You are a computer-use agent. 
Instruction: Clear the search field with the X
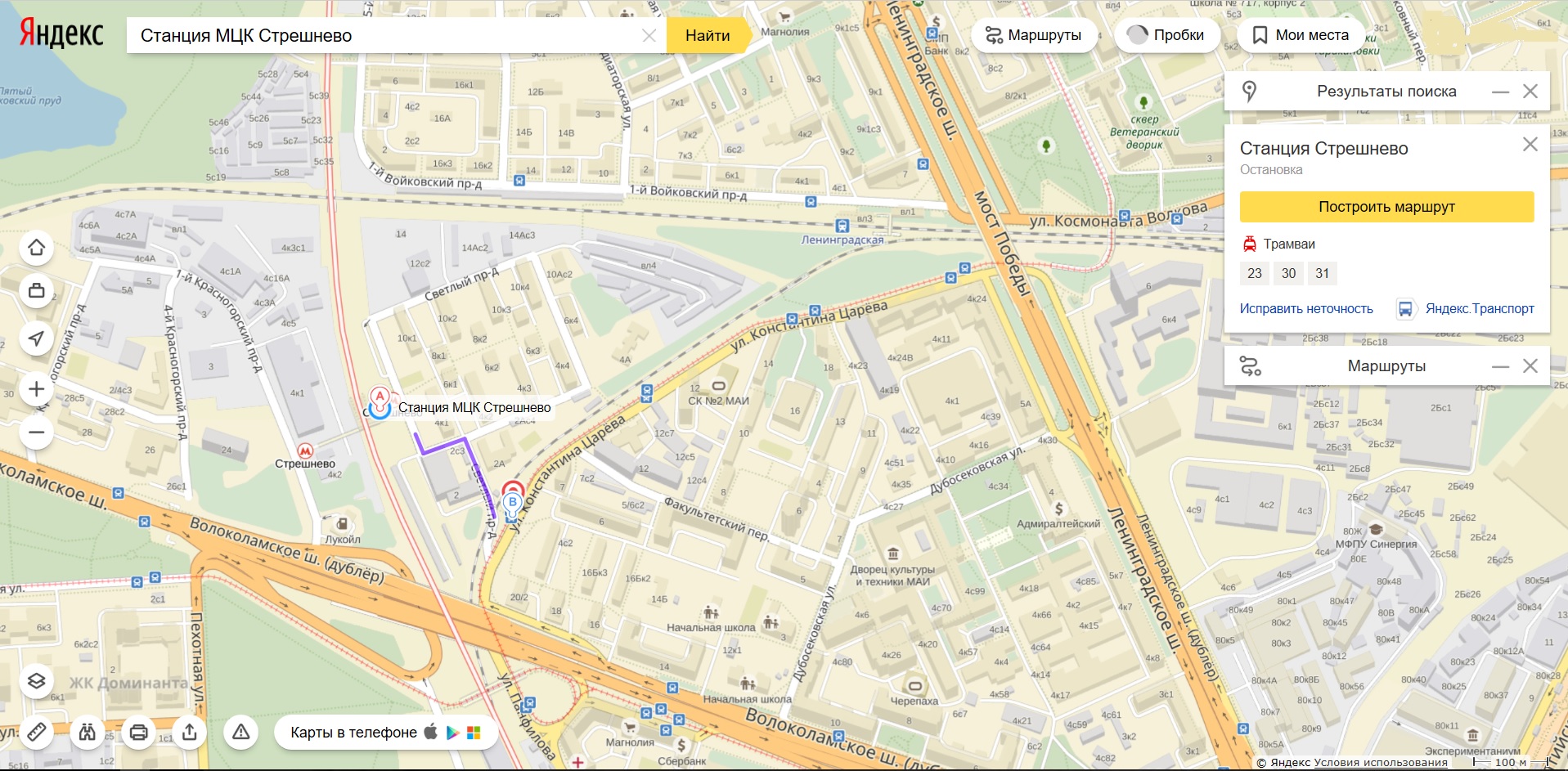pos(649,35)
